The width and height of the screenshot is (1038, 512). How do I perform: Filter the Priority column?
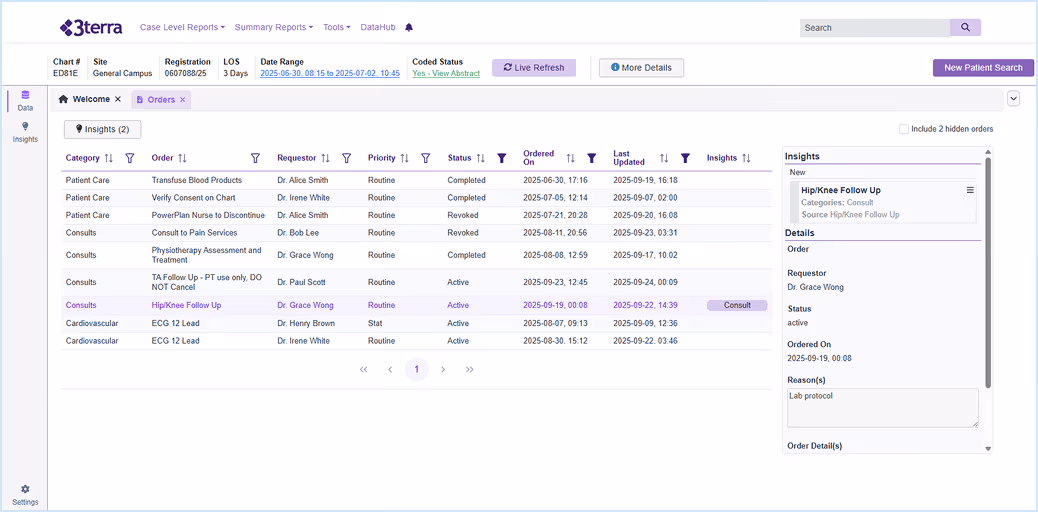[426, 158]
